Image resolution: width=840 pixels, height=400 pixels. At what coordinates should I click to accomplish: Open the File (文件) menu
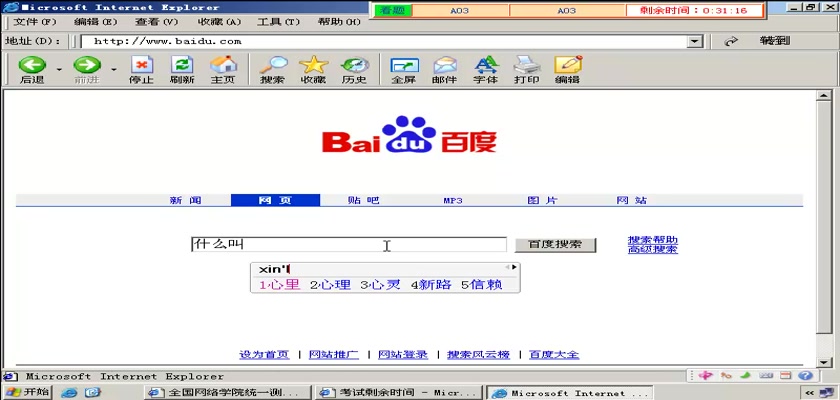34,22
